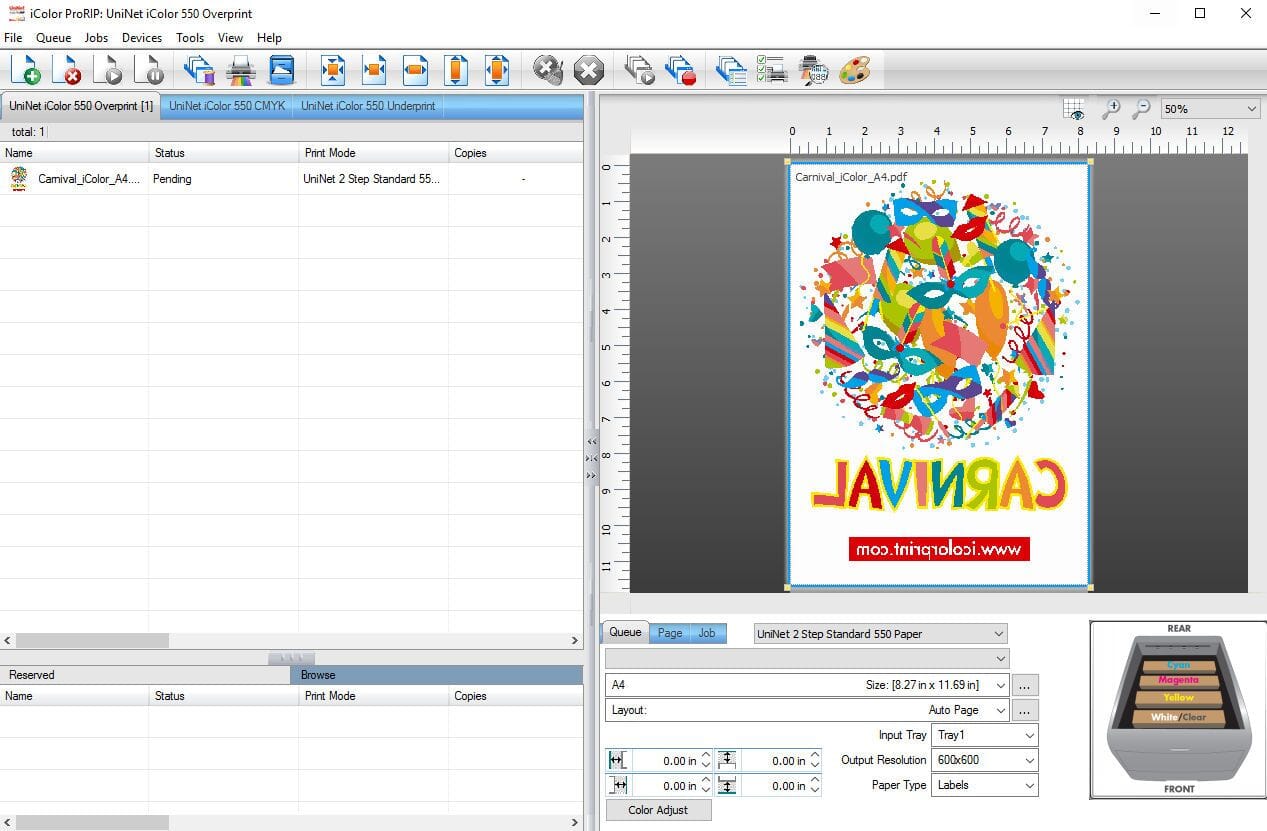
Task: Click the pause job toolbar icon
Action: click(x=150, y=71)
